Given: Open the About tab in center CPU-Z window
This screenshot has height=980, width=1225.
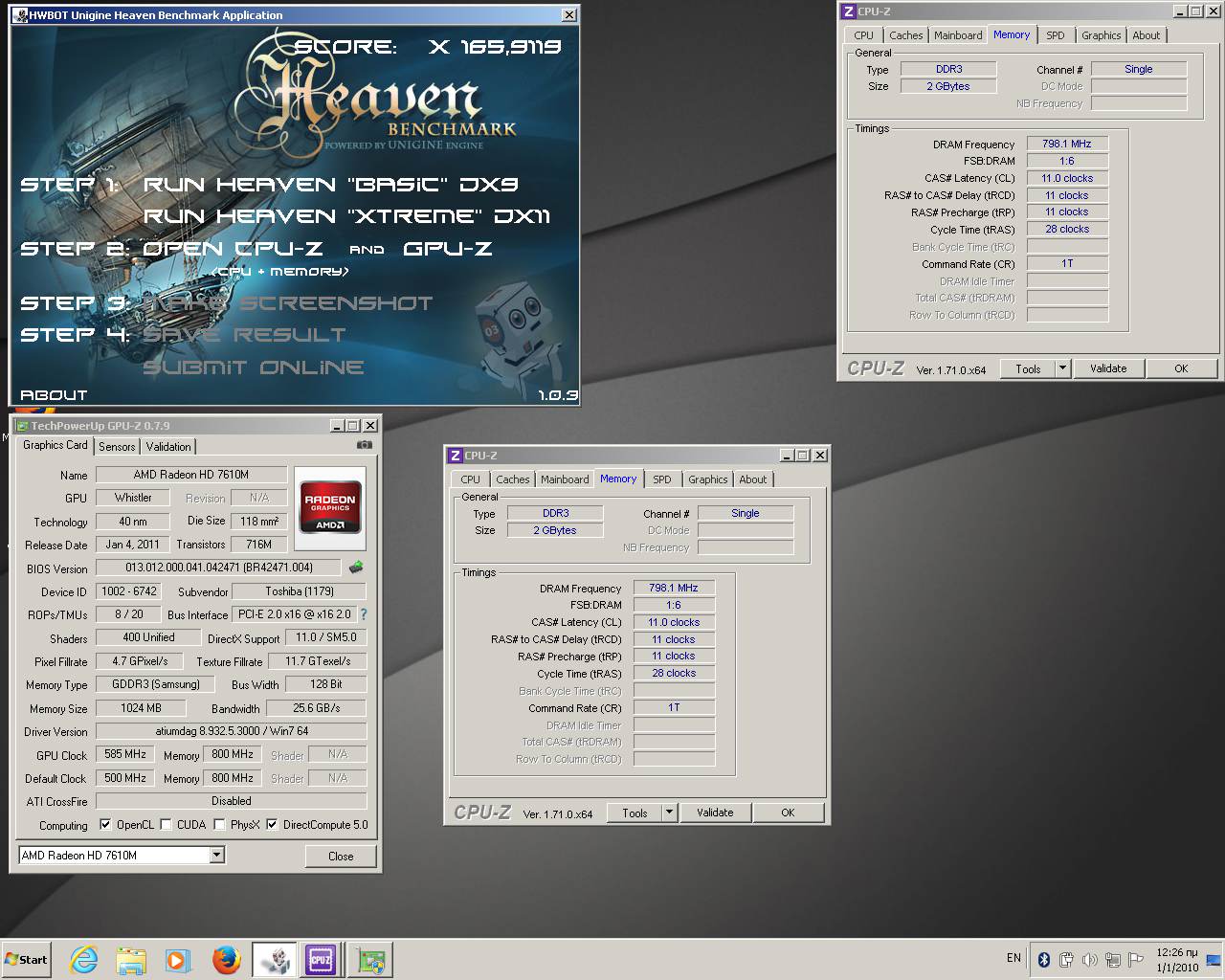Looking at the screenshot, I should coord(753,479).
